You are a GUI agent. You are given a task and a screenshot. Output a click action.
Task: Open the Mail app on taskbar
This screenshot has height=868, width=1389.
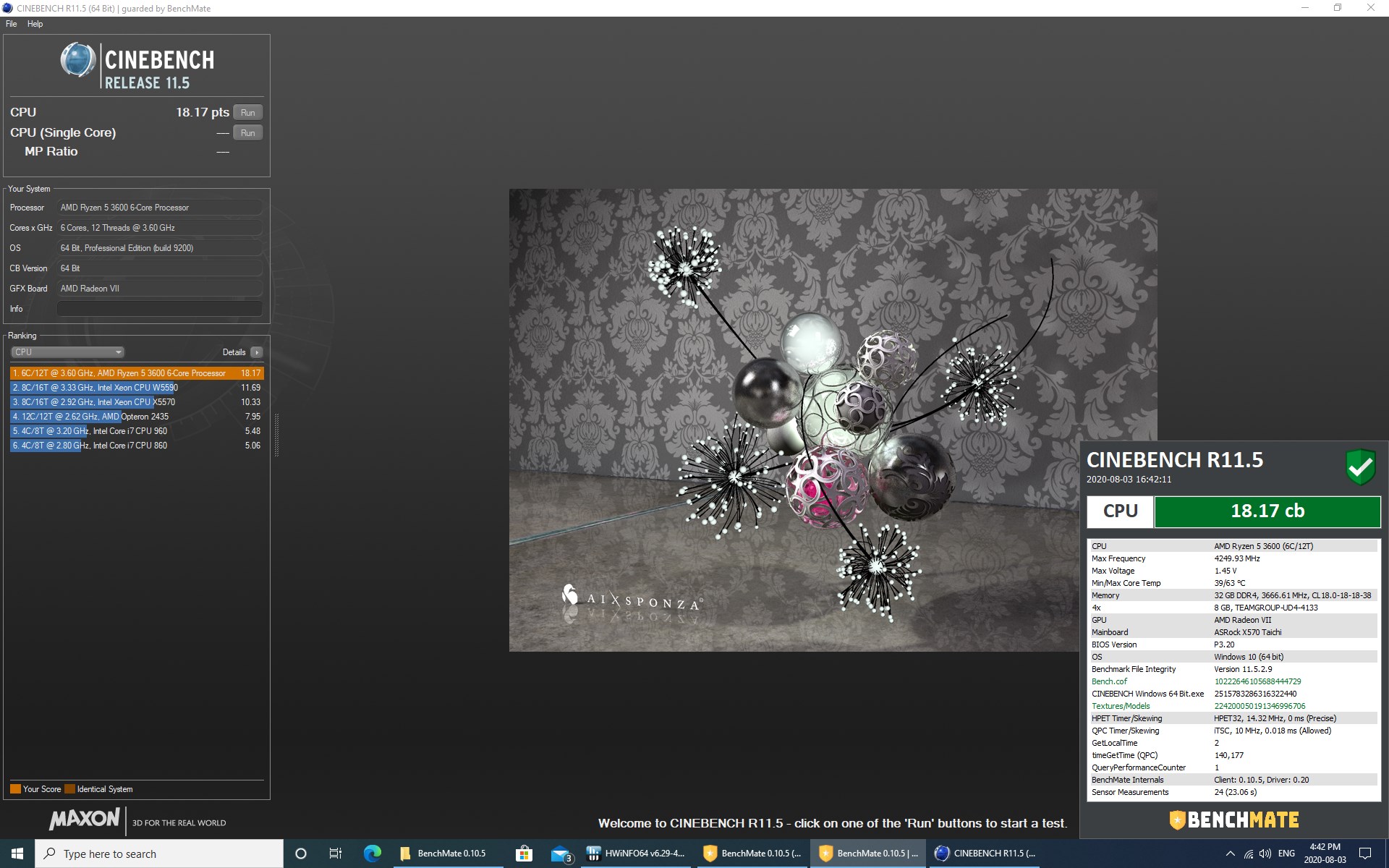pos(561,854)
